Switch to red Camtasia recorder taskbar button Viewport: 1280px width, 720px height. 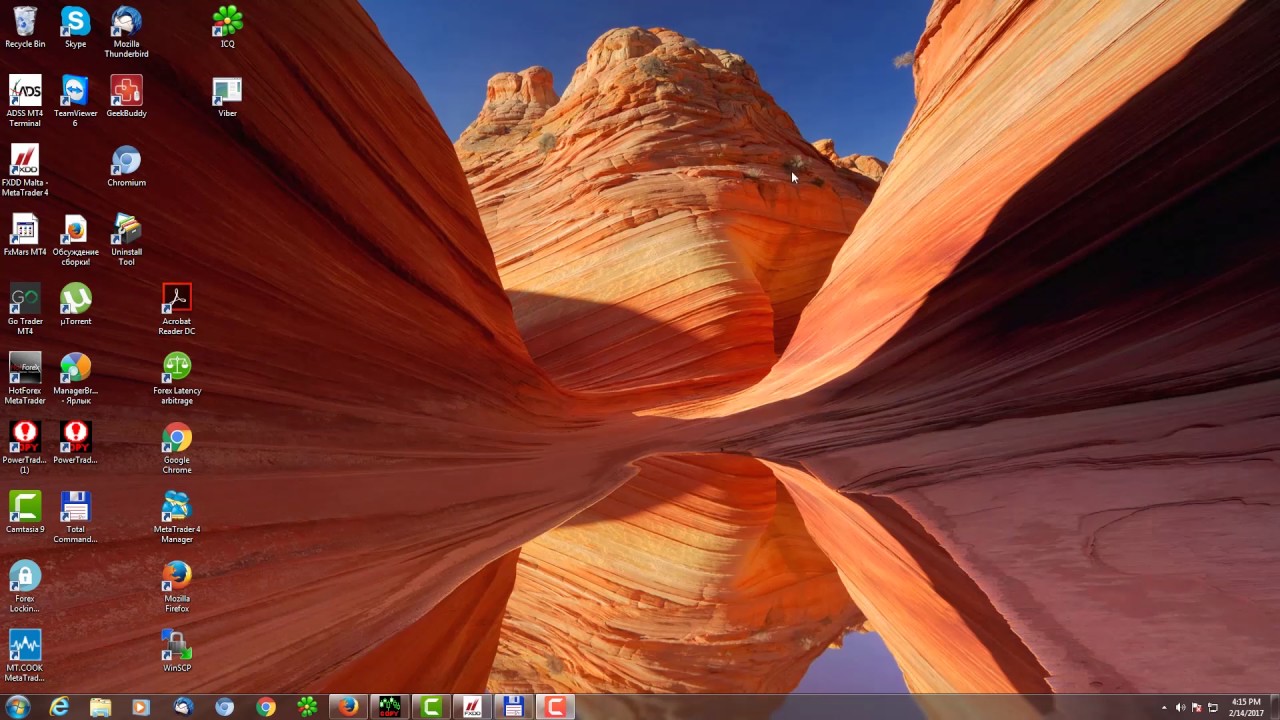(554, 707)
